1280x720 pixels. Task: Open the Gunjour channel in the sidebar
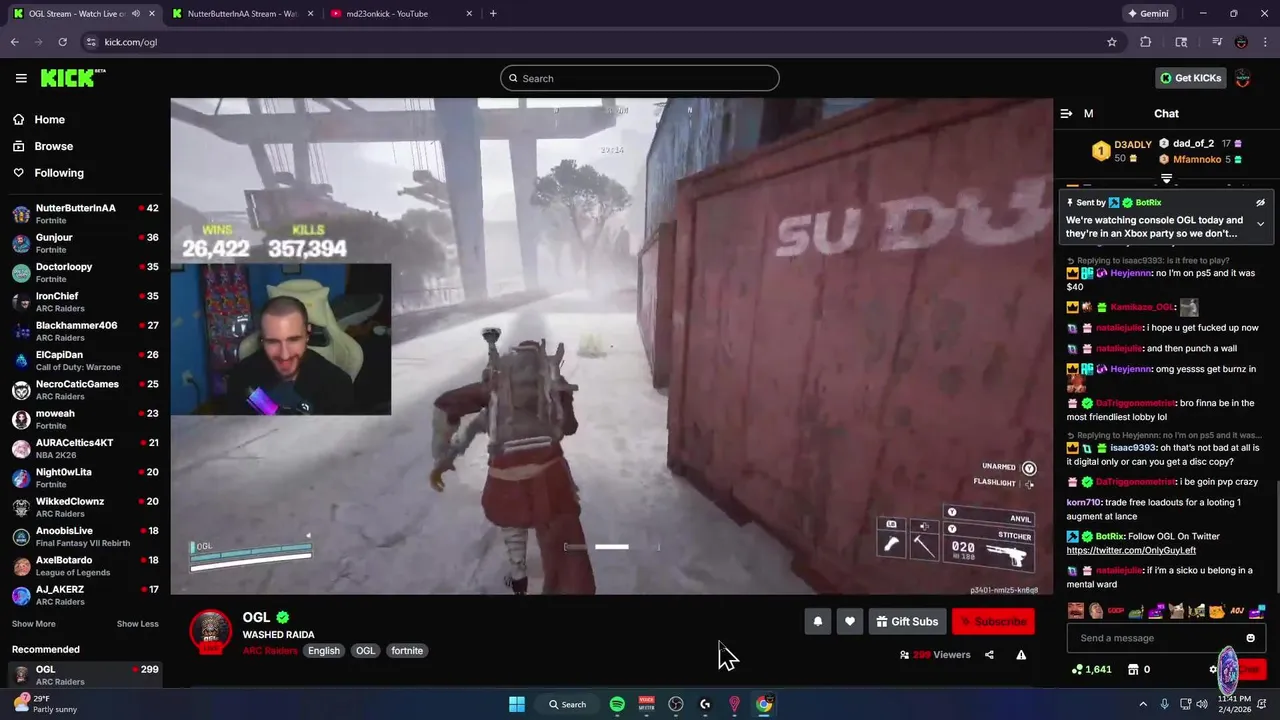(x=85, y=243)
